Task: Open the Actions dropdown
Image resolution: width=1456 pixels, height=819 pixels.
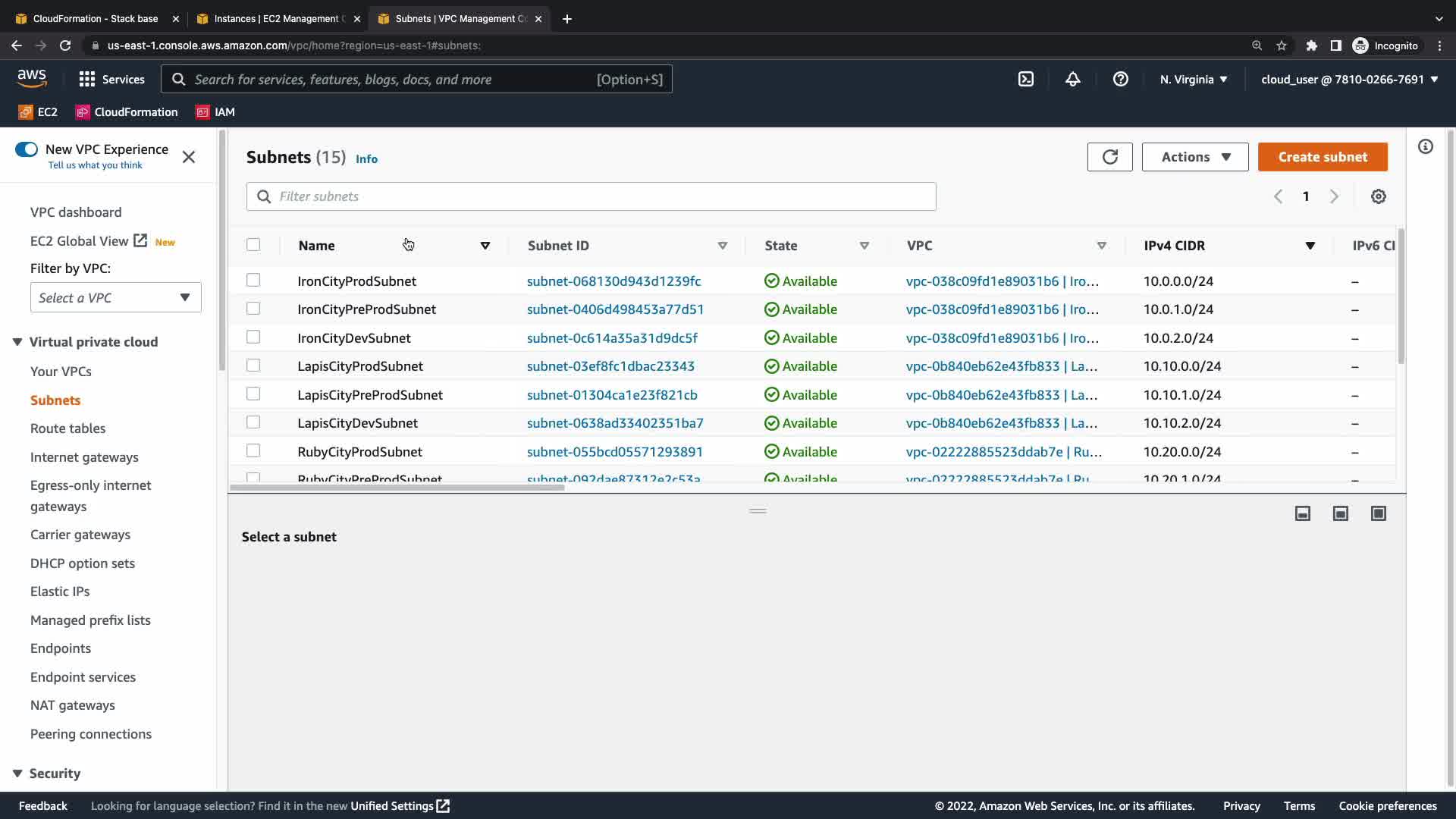Action: click(1194, 157)
